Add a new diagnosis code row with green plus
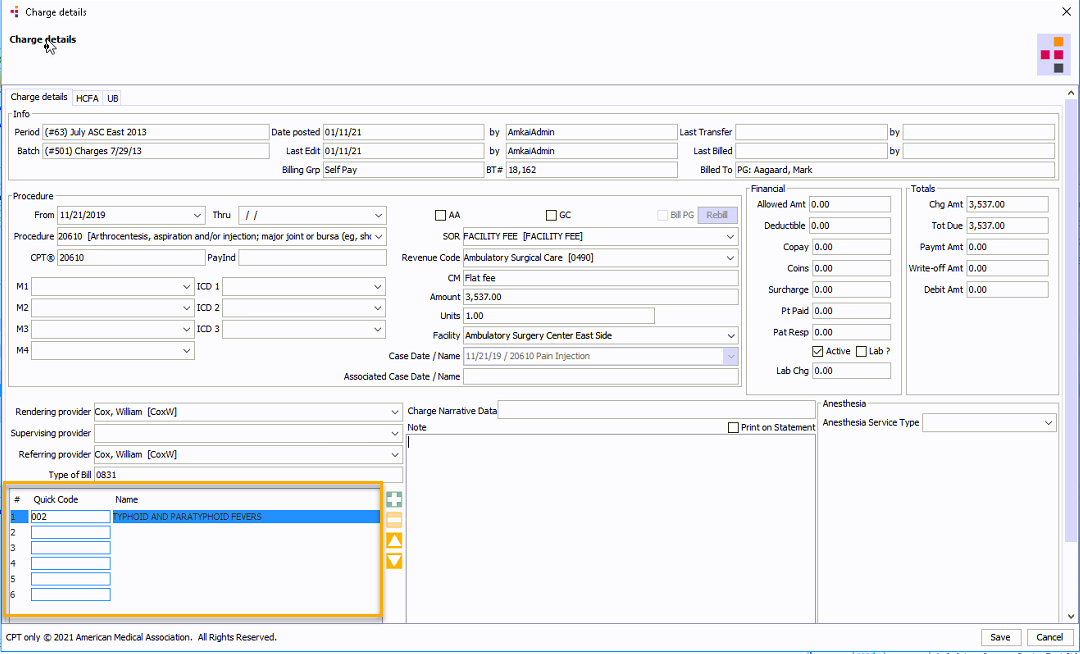Viewport: 1080px width, 654px height. pyautogui.click(x=394, y=500)
